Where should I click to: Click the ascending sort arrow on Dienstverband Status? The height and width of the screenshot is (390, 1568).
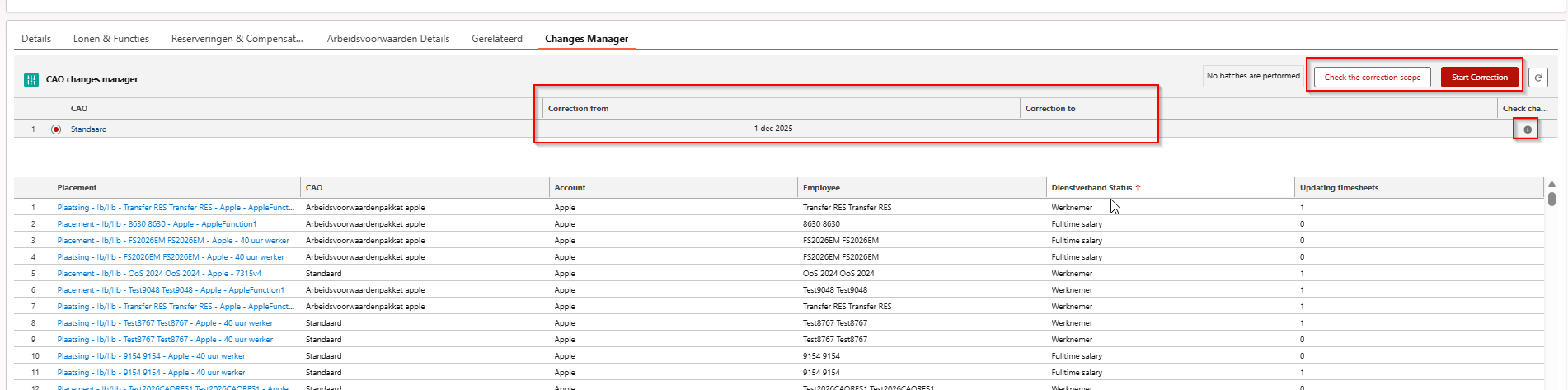click(x=1138, y=188)
